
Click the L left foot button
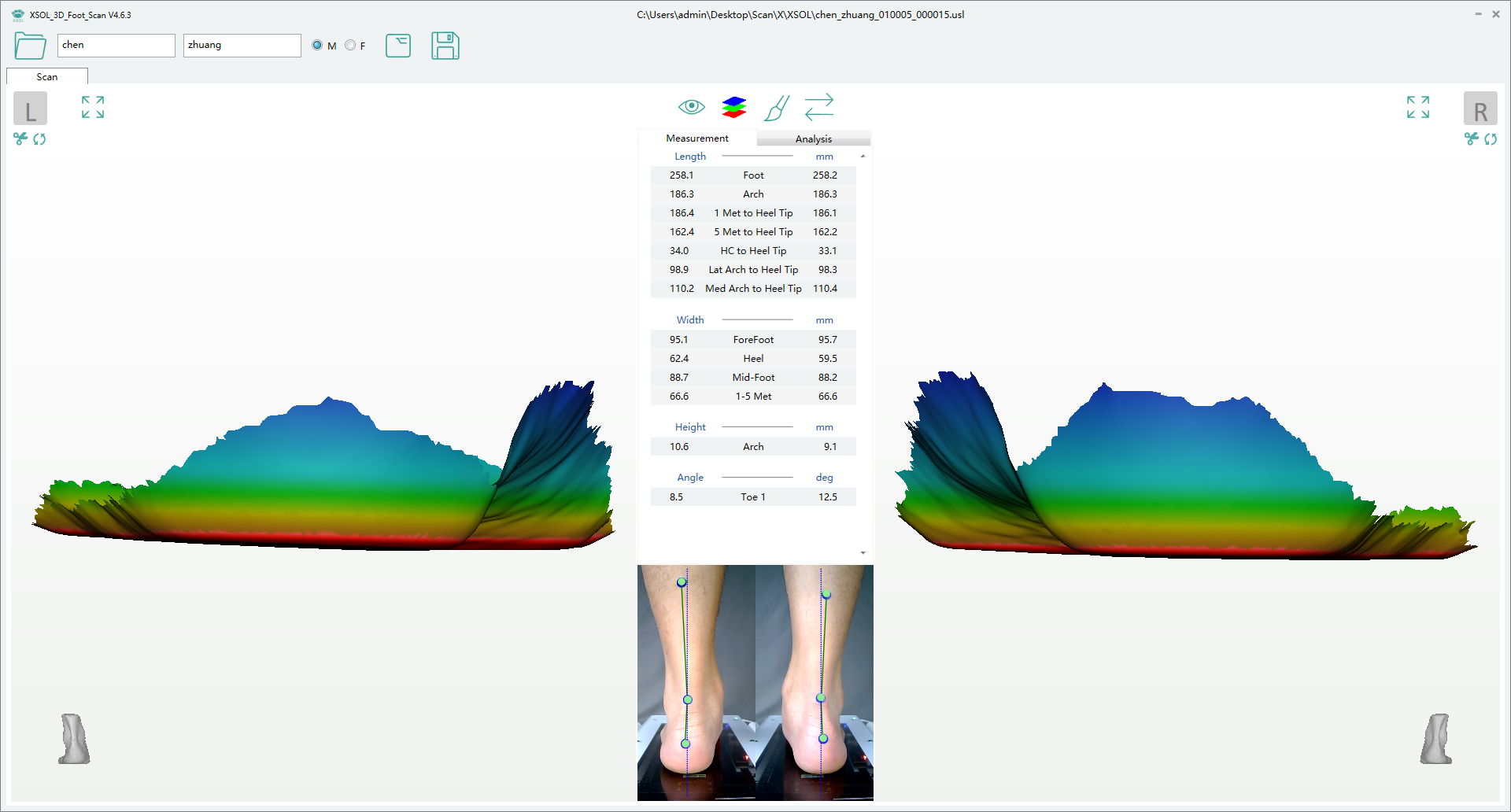pyautogui.click(x=31, y=109)
